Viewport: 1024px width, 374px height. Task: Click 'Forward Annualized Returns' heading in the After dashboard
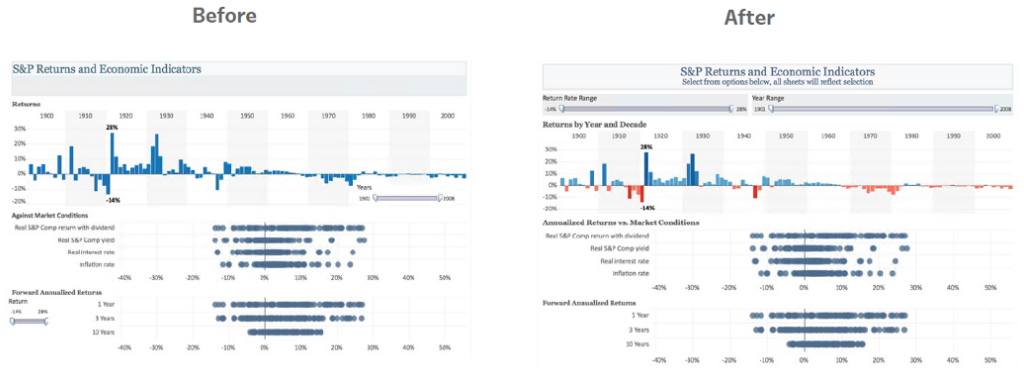pos(590,303)
